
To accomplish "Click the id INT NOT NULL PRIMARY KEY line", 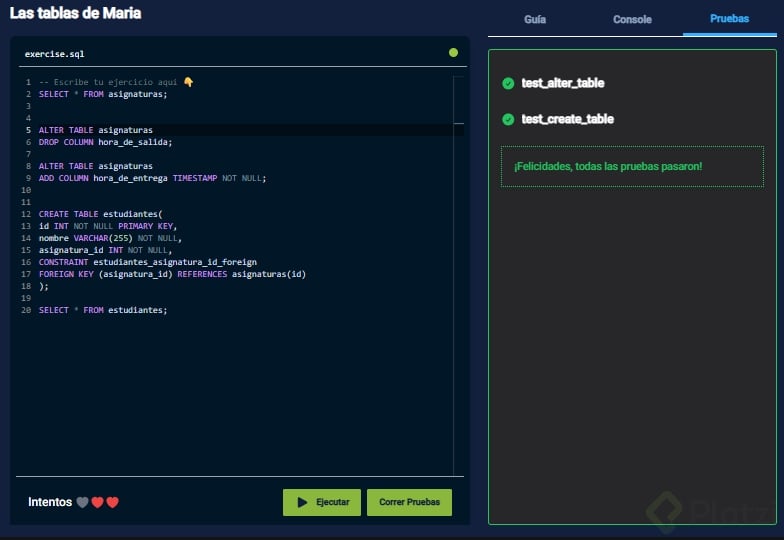I will click(108, 226).
